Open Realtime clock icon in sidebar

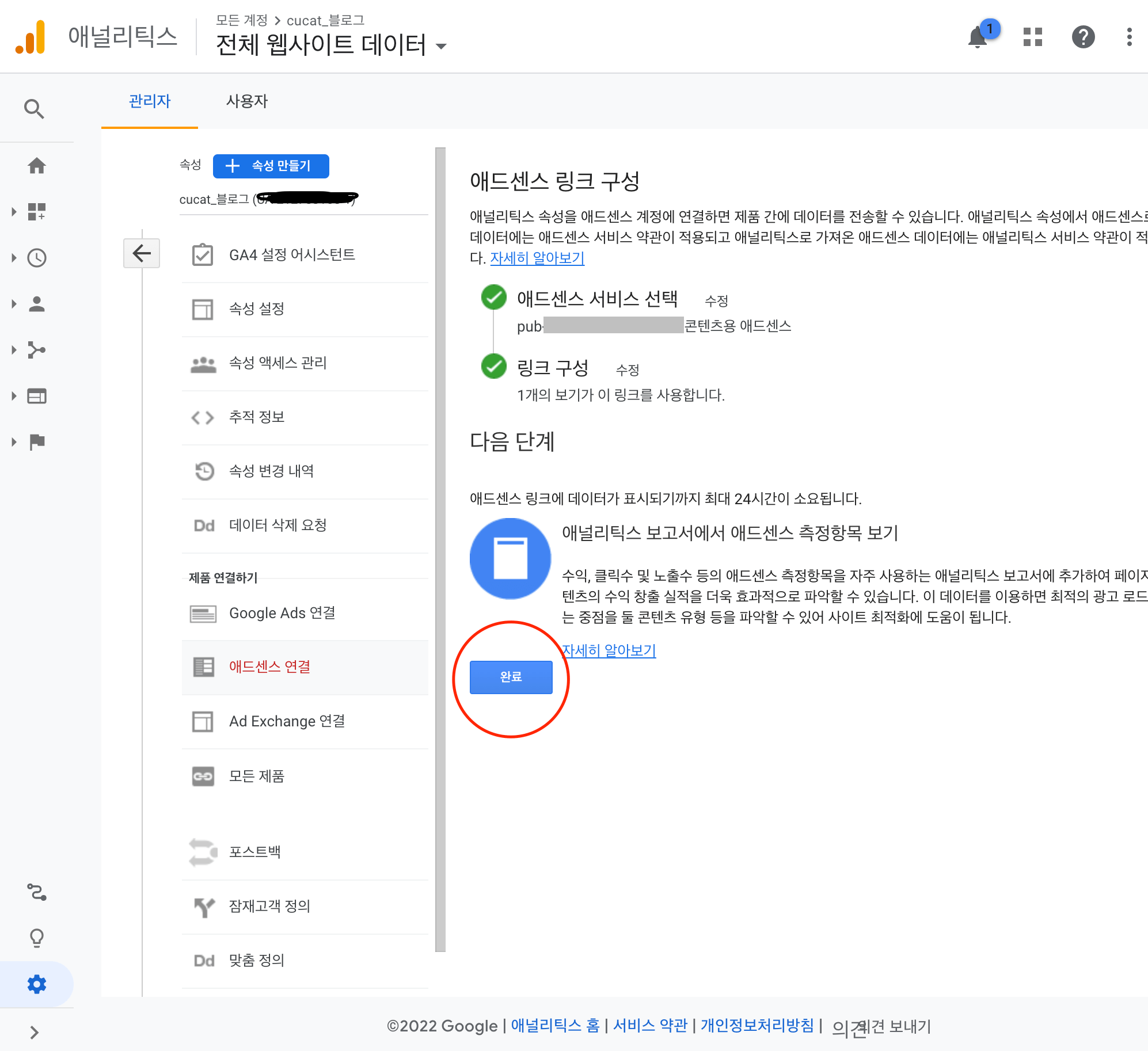click(x=37, y=258)
